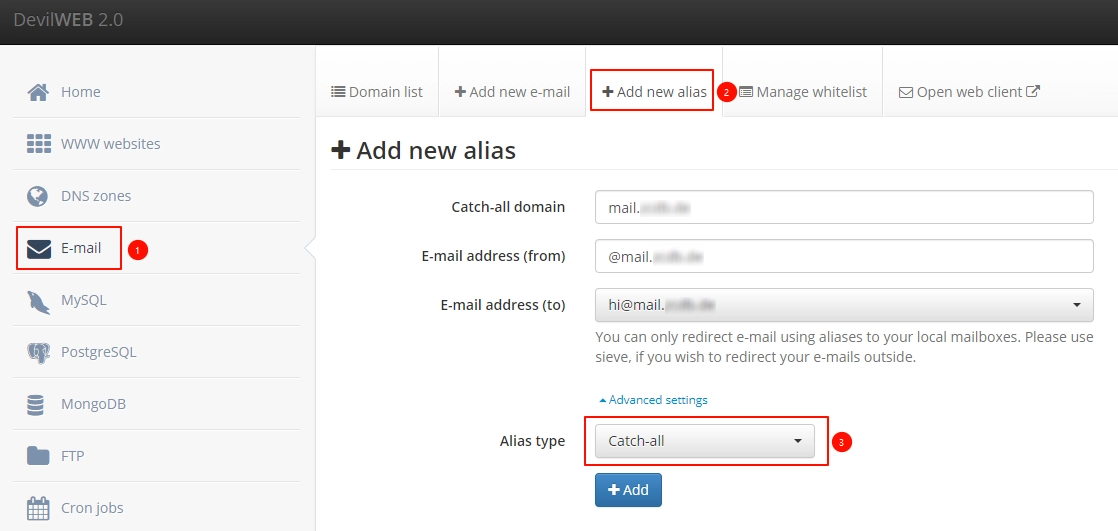Viewport: 1118px width, 531px height.
Task: Open the Alias type Catch-all dropdown
Action: tap(704, 441)
